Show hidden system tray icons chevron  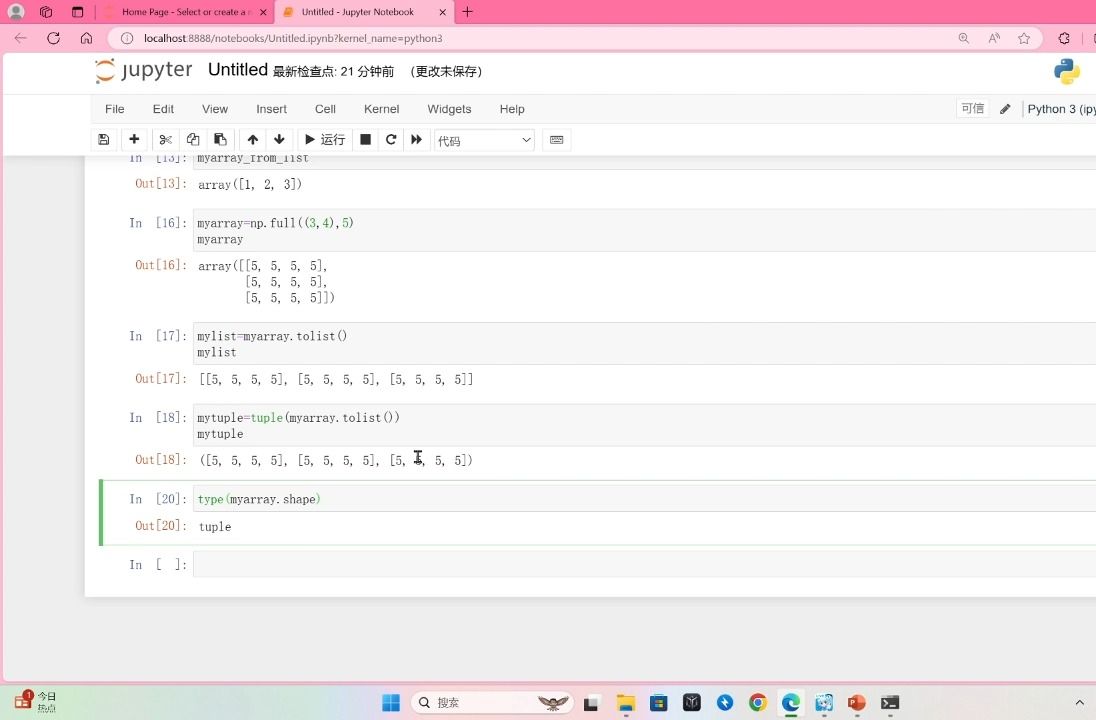click(x=1079, y=703)
